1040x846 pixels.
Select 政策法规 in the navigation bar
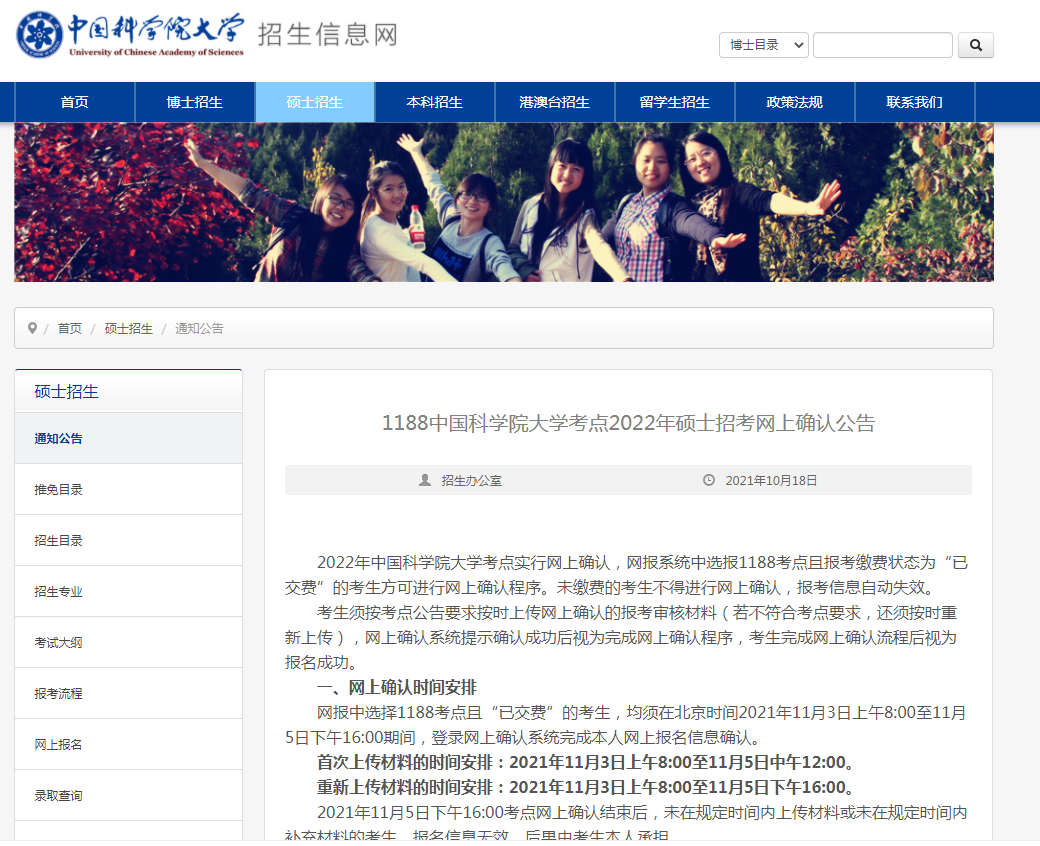coord(794,102)
